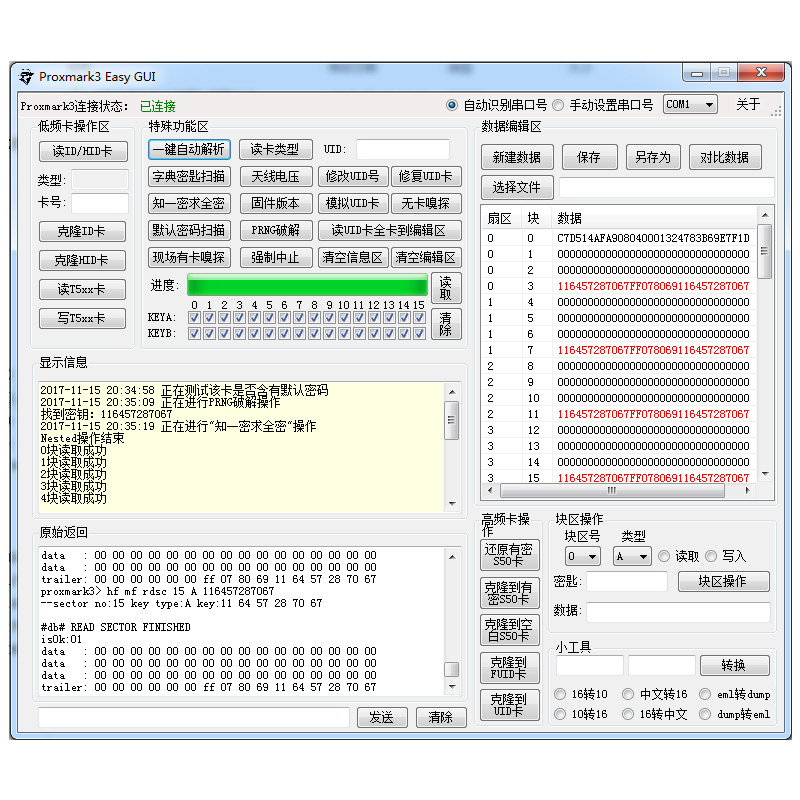Screen dimensions: 800x800
Task: Toggle KEYB checkbox for sector 10
Action: point(344,334)
